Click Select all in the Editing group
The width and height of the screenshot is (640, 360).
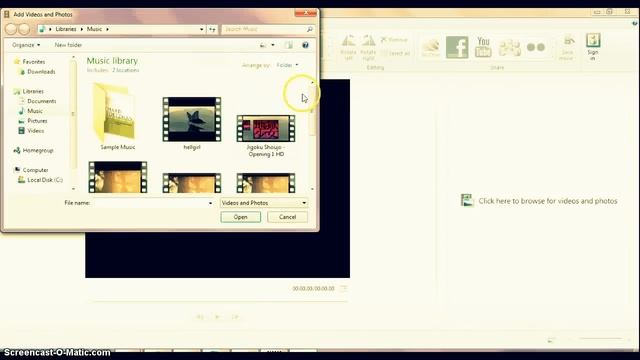click(x=396, y=53)
